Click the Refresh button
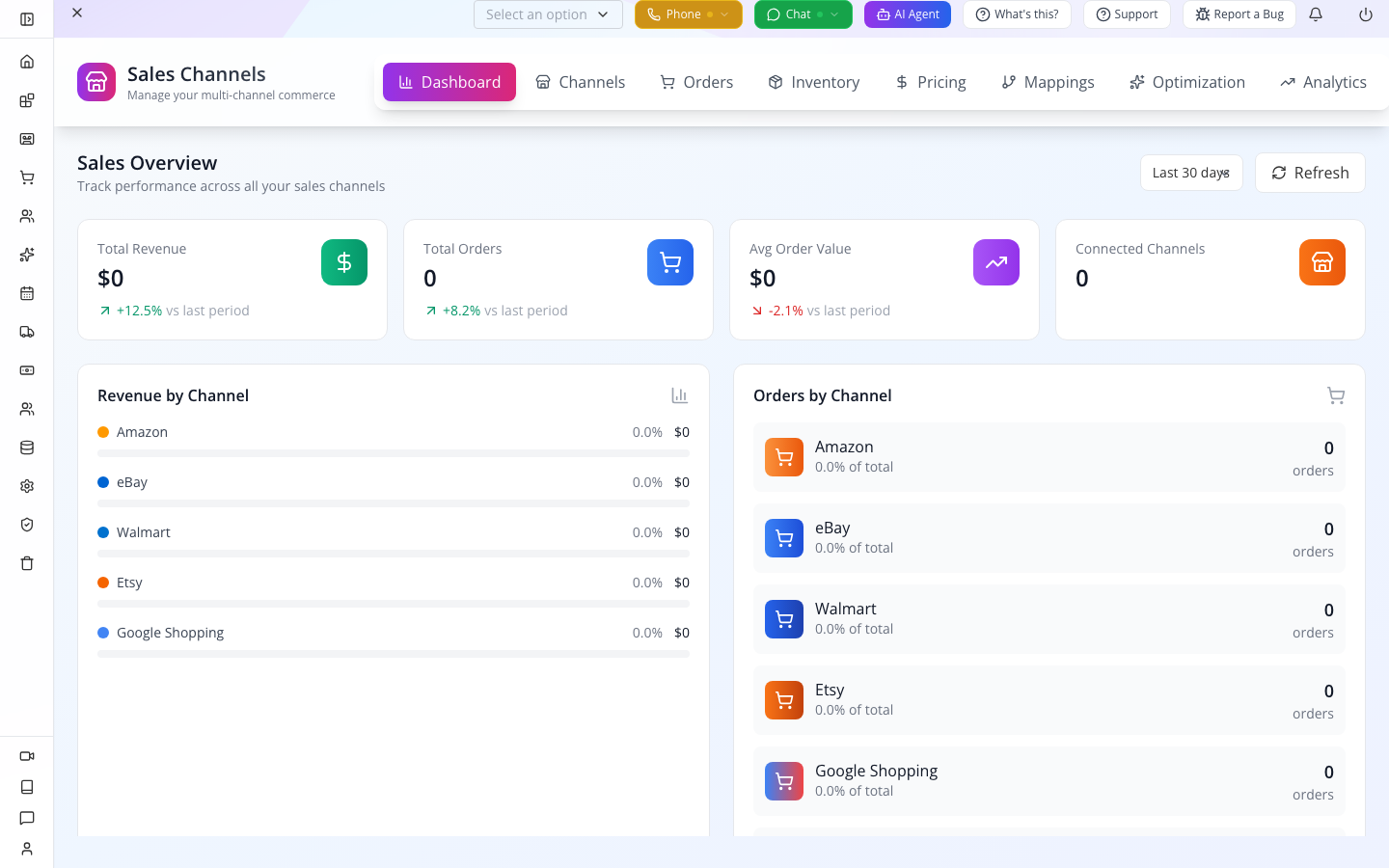Screen dimensions: 1389x868 (1310, 173)
